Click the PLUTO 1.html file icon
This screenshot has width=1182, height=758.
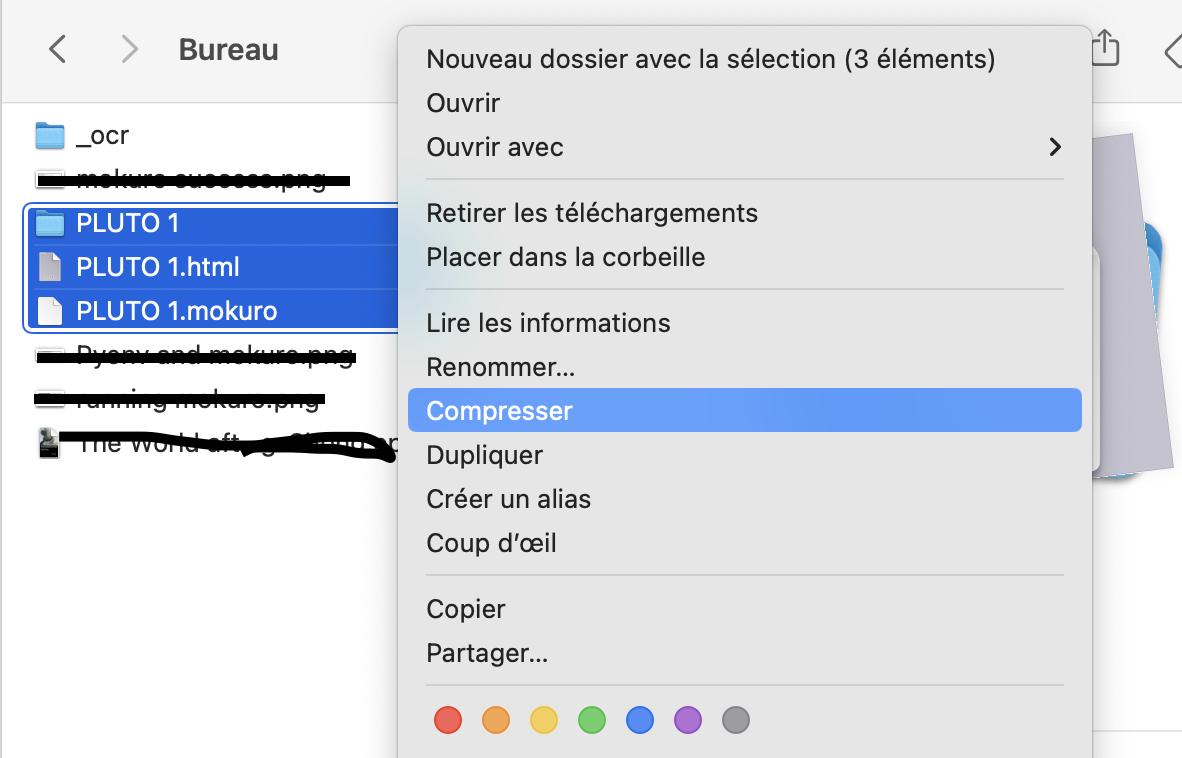click(50, 267)
